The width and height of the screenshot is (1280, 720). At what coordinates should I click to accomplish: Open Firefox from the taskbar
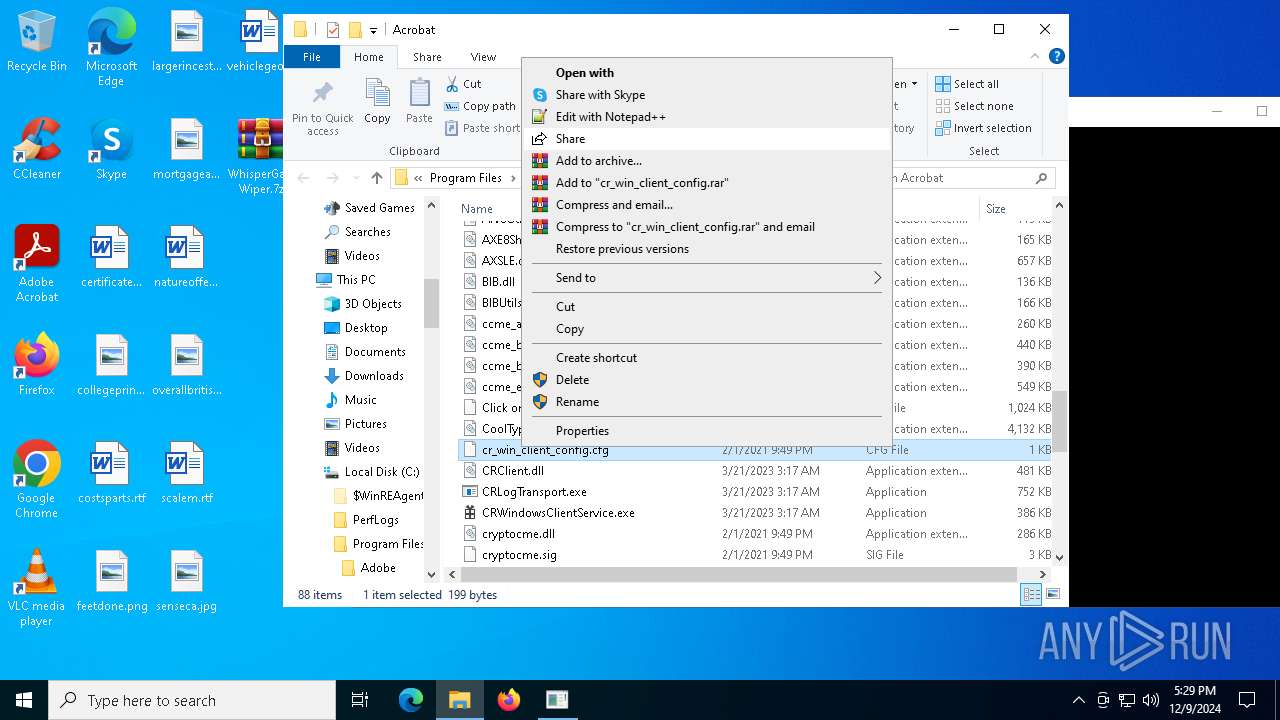click(x=509, y=700)
